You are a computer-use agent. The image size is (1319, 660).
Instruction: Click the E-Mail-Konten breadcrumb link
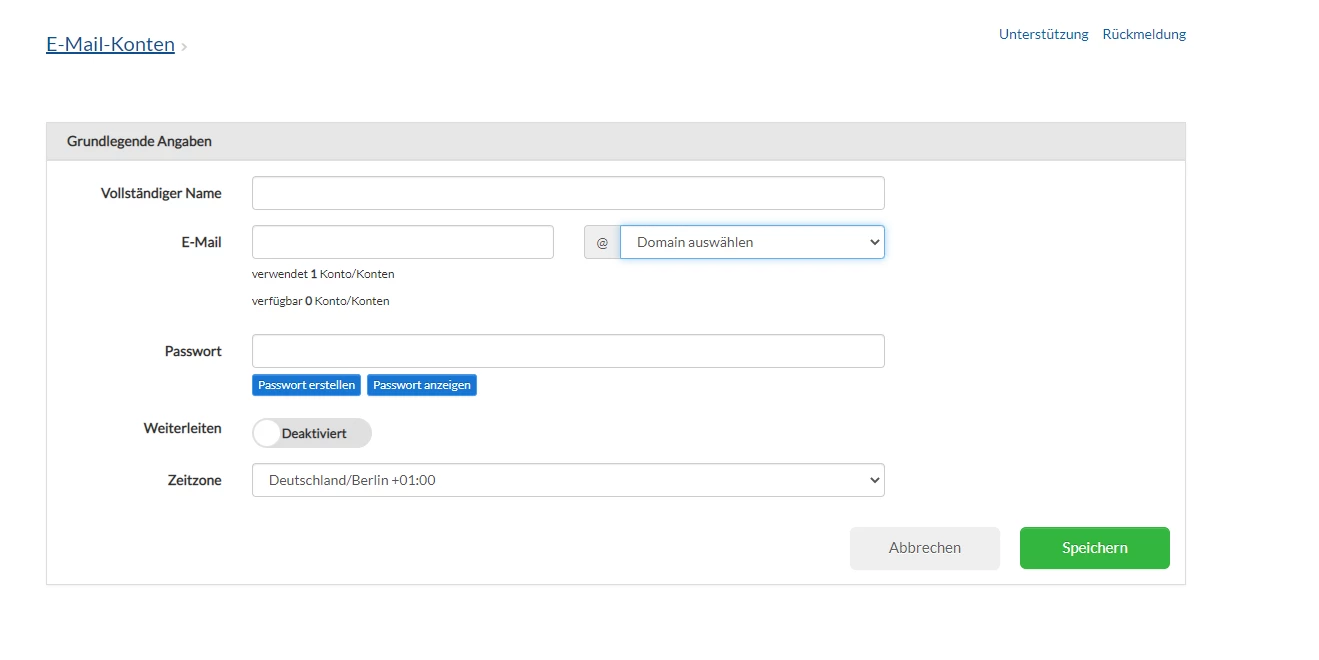pyautogui.click(x=110, y=45)
